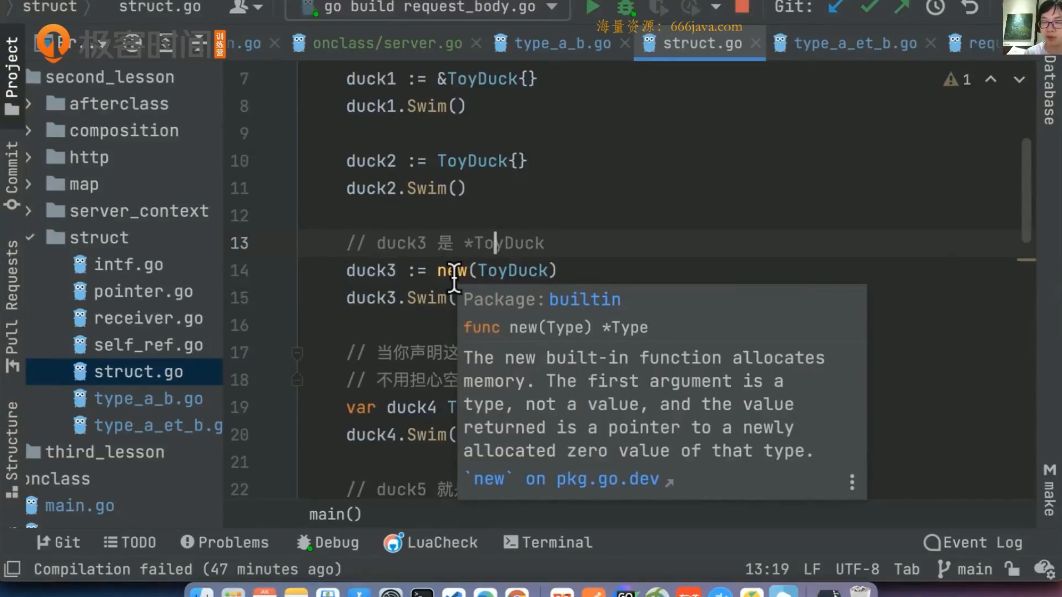Go to next highlighted error arrow

pyautogui.click(x=1019, y=79)
